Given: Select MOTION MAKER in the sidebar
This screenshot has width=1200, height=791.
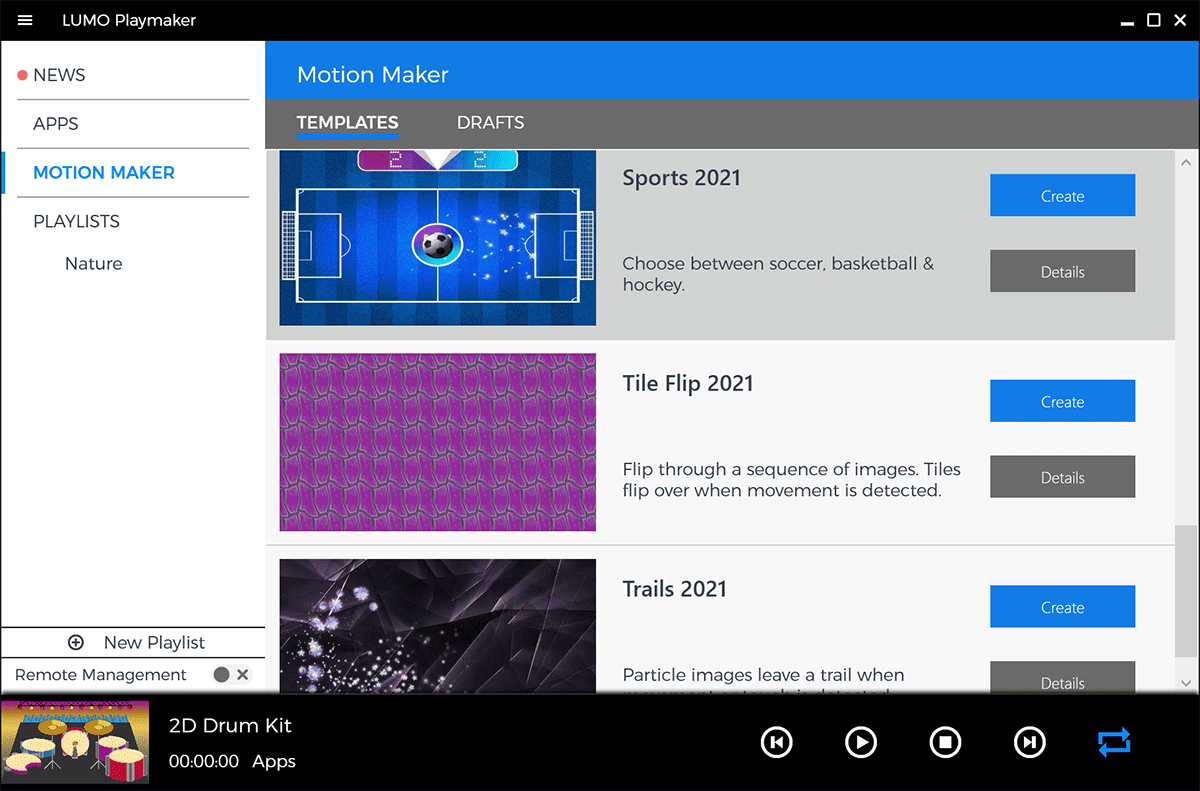Looking at the screenshot, I should (104, 173).
